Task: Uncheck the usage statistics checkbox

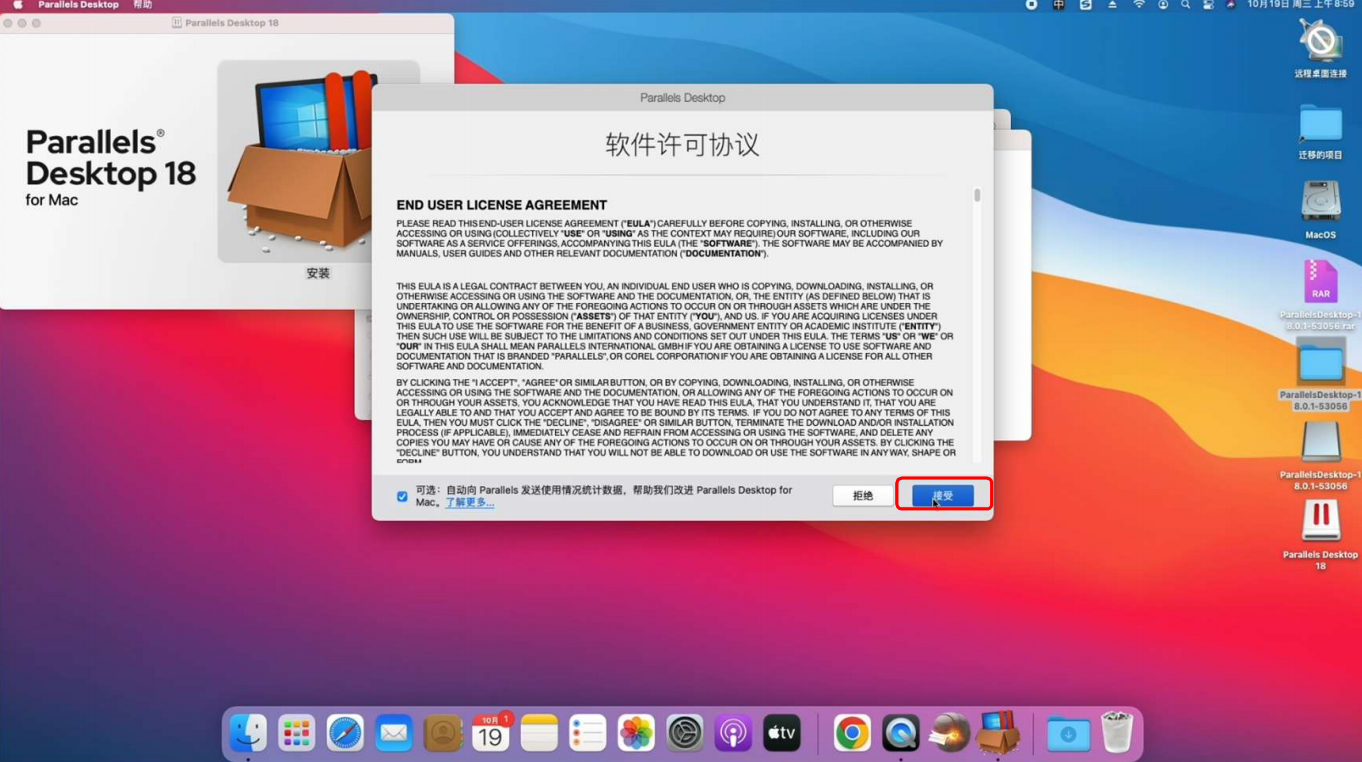Action: pyautogui.click(x=402, y=496)
